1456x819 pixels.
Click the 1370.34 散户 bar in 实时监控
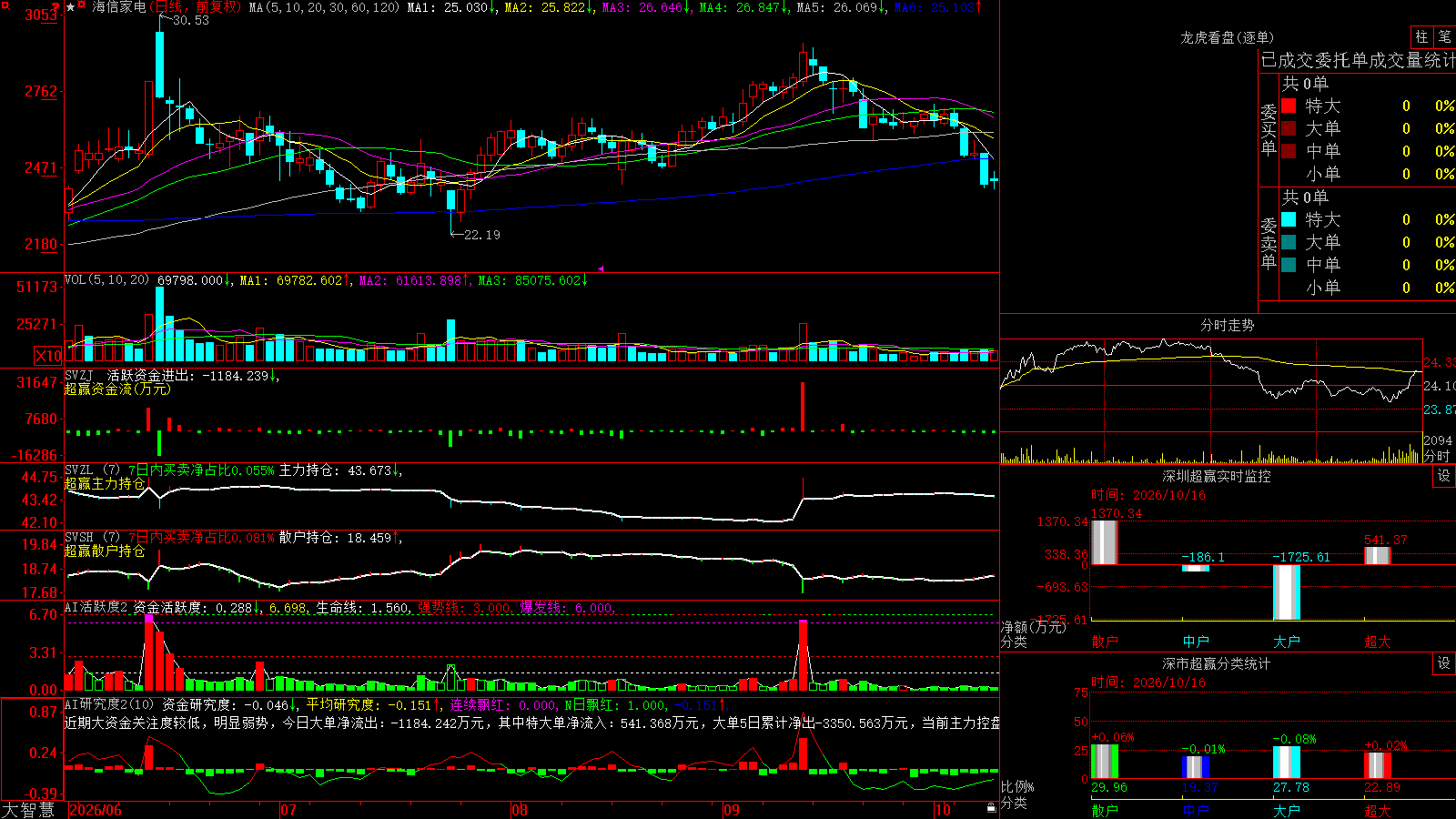1104,542
